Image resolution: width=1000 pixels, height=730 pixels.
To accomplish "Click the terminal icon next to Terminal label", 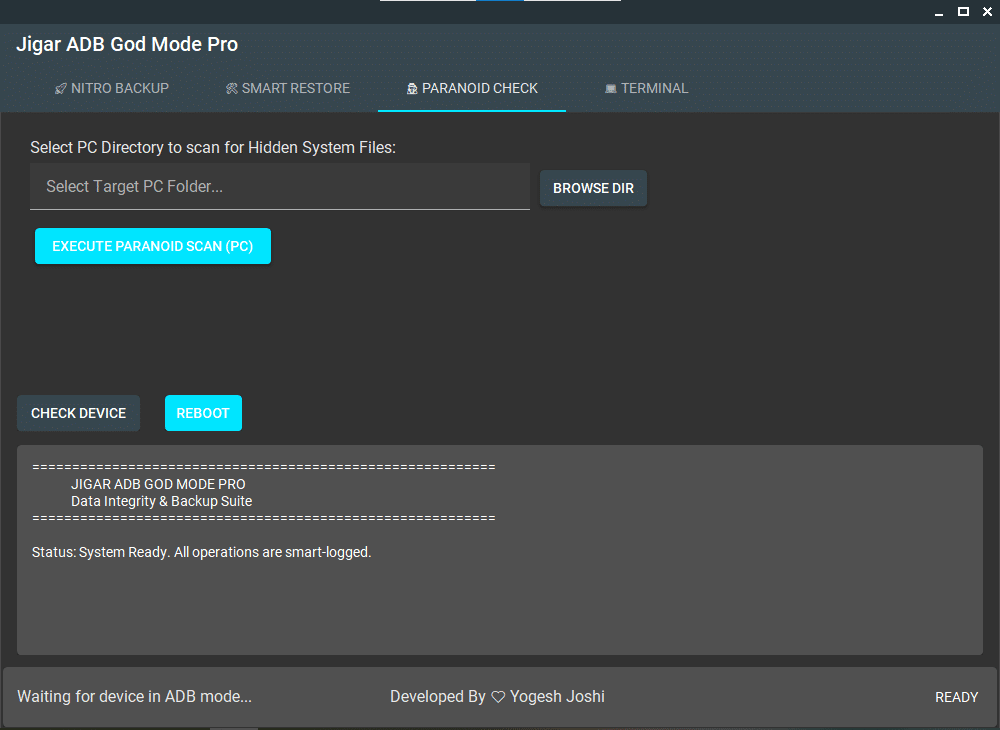I will (x=610, y=88).
